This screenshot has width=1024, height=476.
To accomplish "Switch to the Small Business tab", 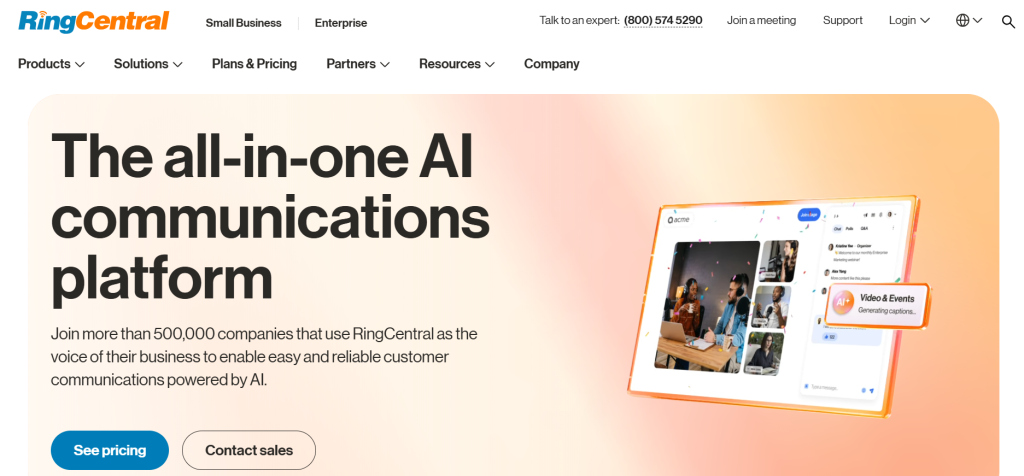I will [244, 23].
